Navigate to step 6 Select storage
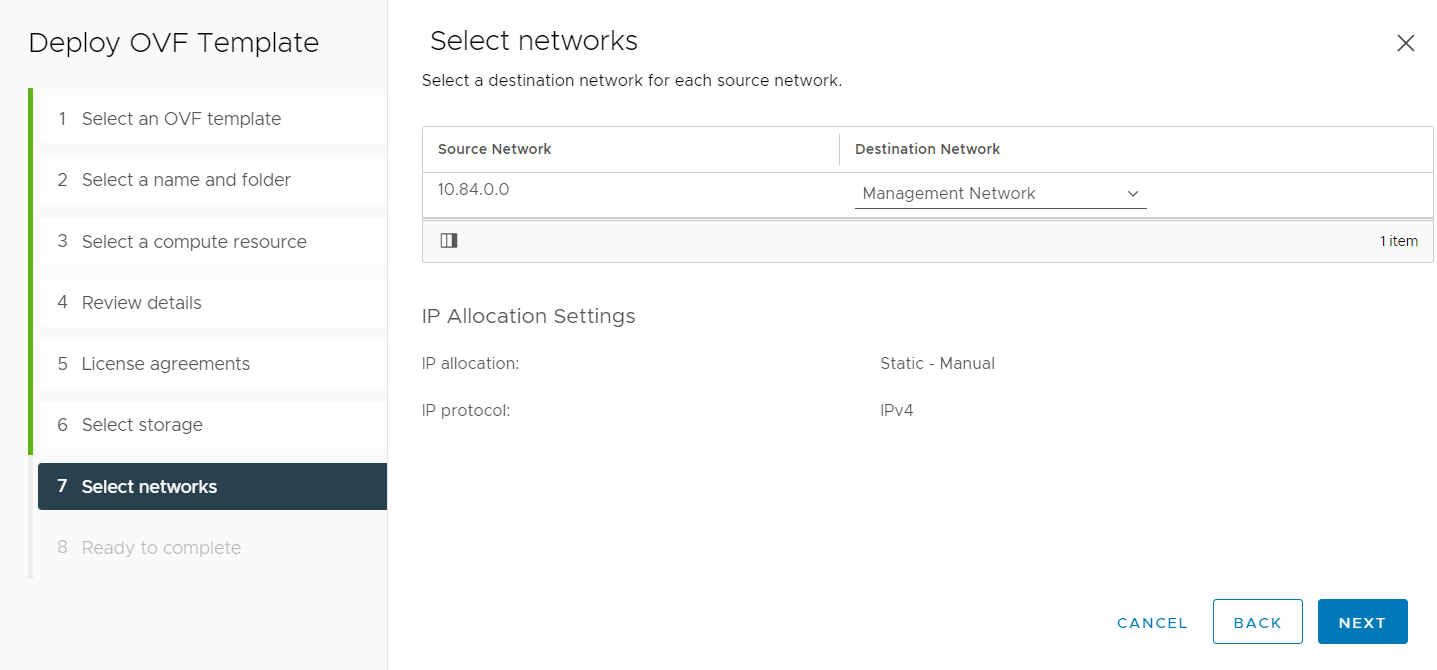This screenshot has height=670, width=1437. tap(142, 425)
